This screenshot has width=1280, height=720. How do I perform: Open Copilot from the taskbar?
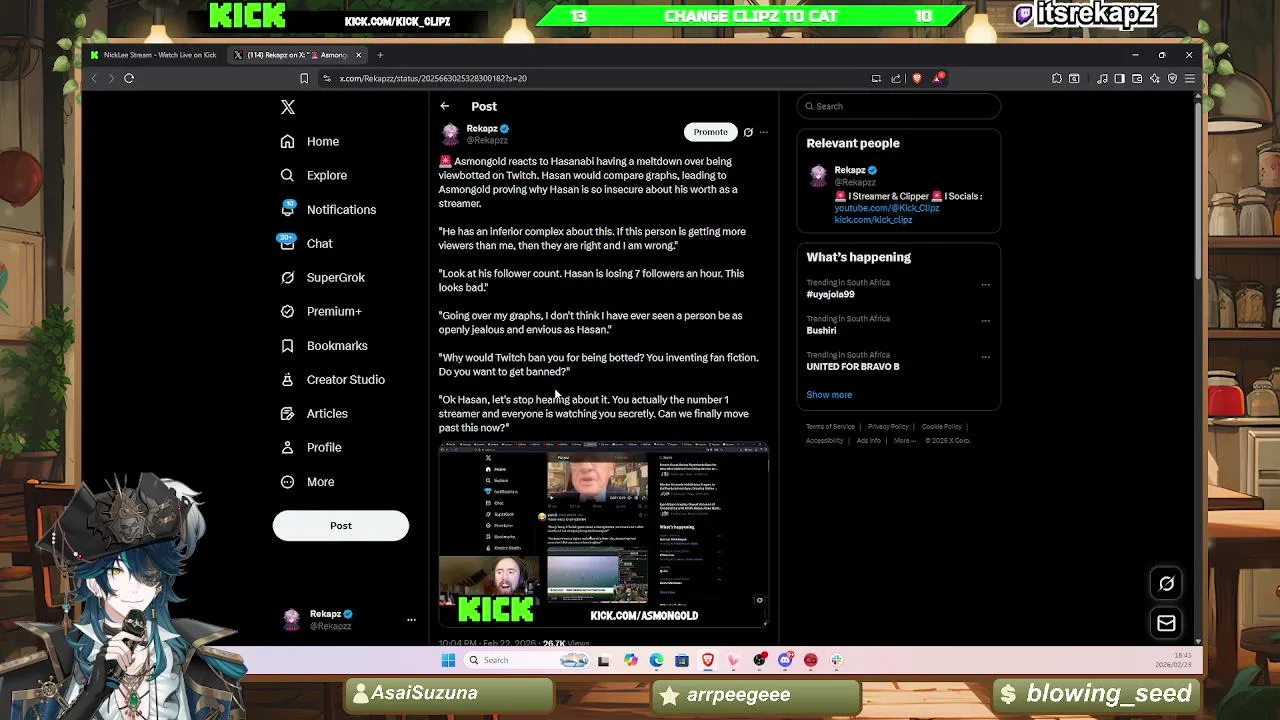pyautogui.click(x=630, y=660)
